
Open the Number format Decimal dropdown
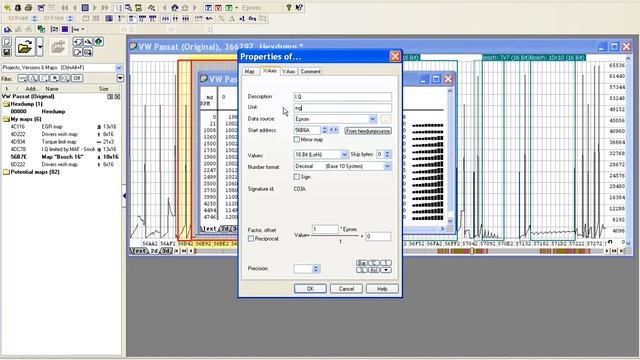387,166
